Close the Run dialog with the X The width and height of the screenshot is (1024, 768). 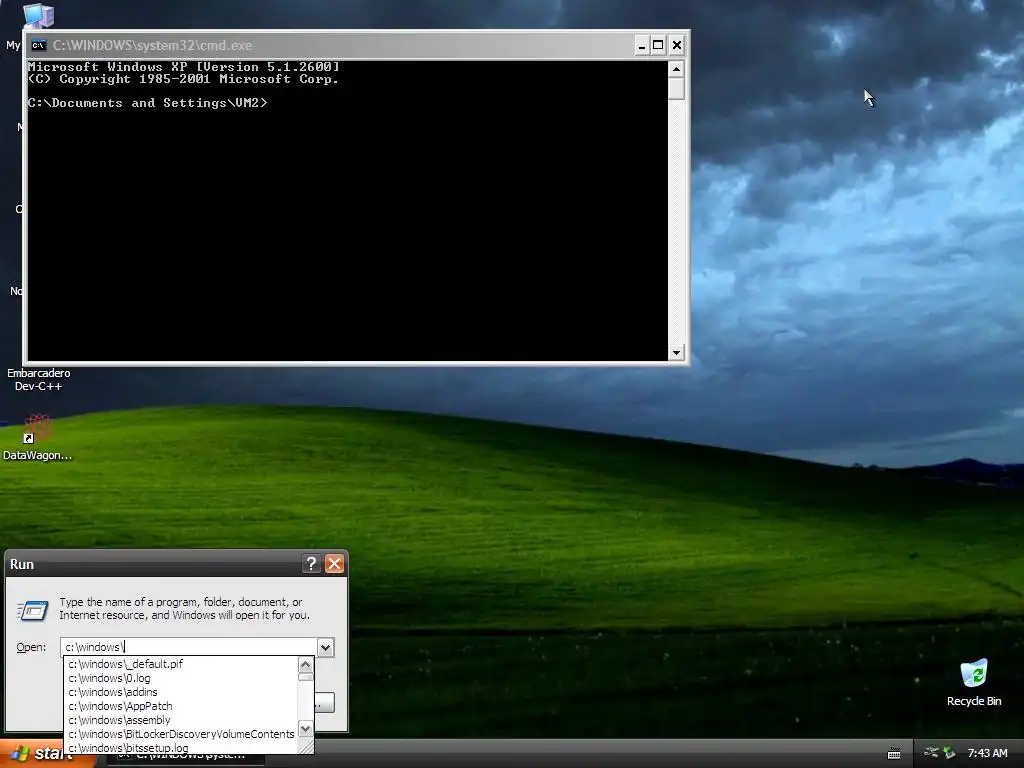[x=334, y=564]
